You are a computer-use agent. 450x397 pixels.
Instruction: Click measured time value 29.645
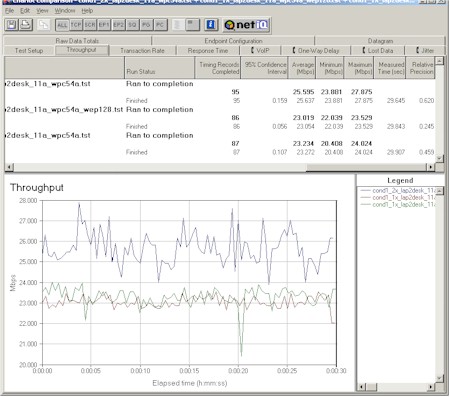396,100
